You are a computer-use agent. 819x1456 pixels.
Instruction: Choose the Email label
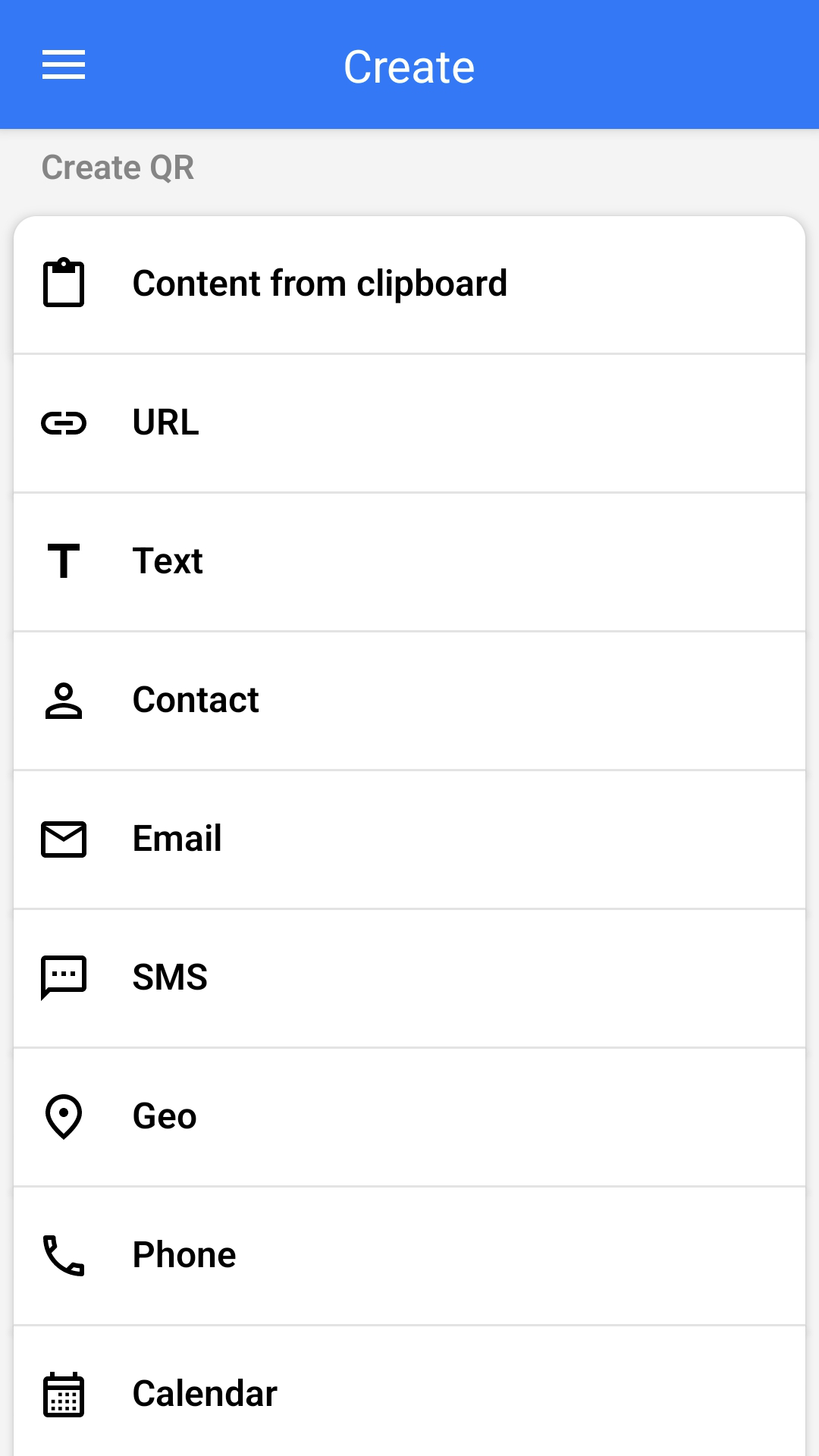click(x=177, y=839)
